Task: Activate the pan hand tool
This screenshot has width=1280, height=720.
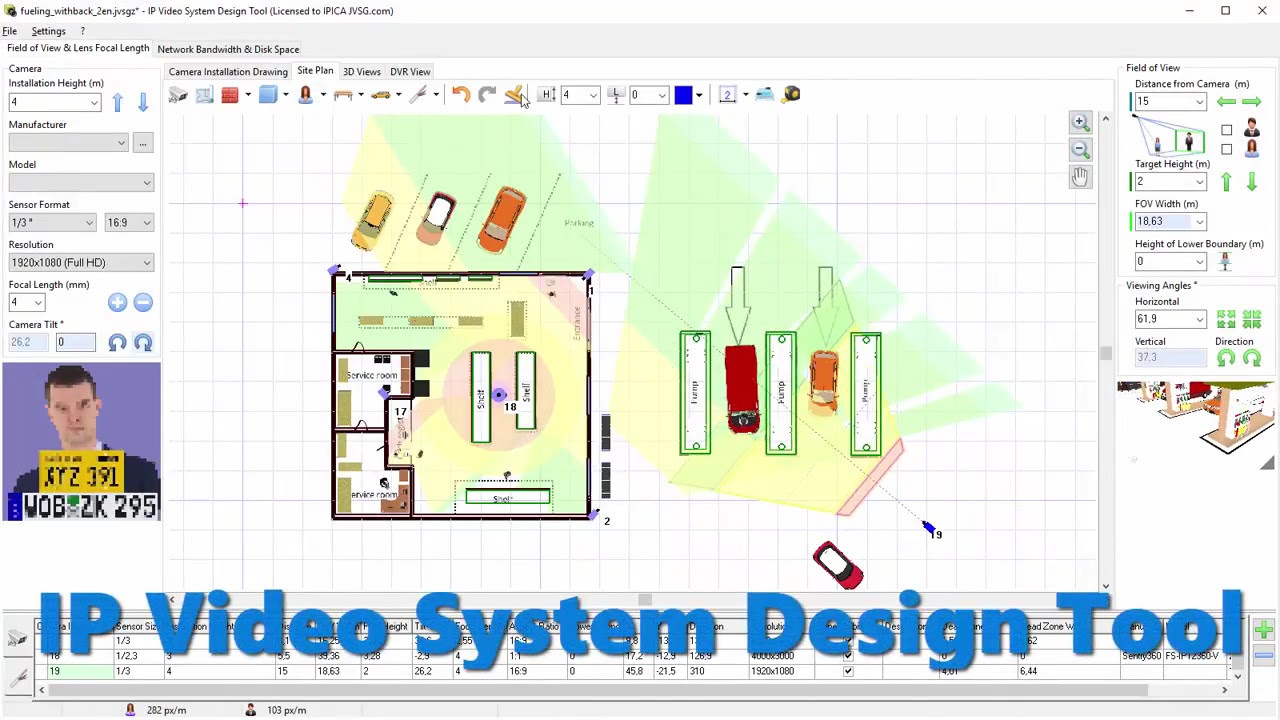Action: click(x=1080, y=177)
